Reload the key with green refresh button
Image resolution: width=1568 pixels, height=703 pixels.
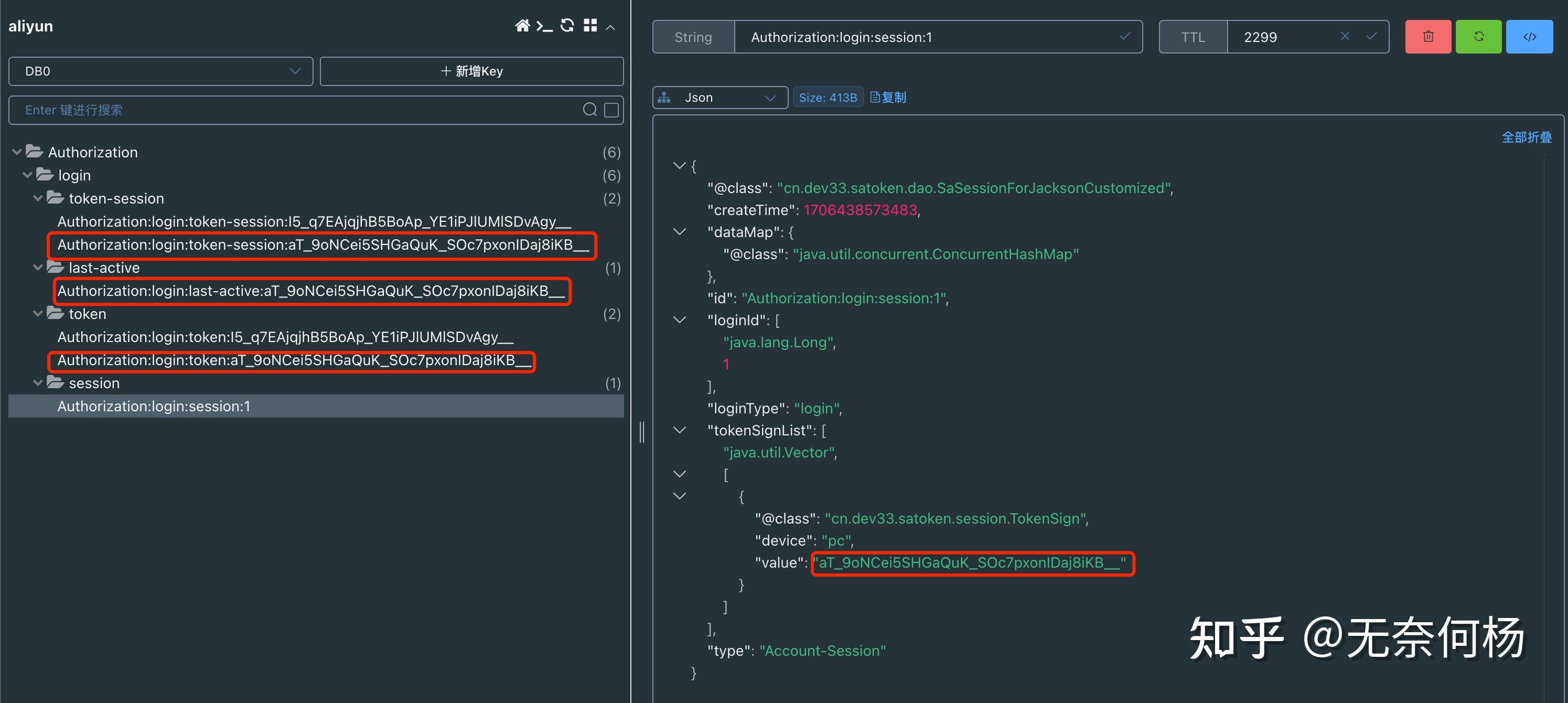[x=1478, y=37]
